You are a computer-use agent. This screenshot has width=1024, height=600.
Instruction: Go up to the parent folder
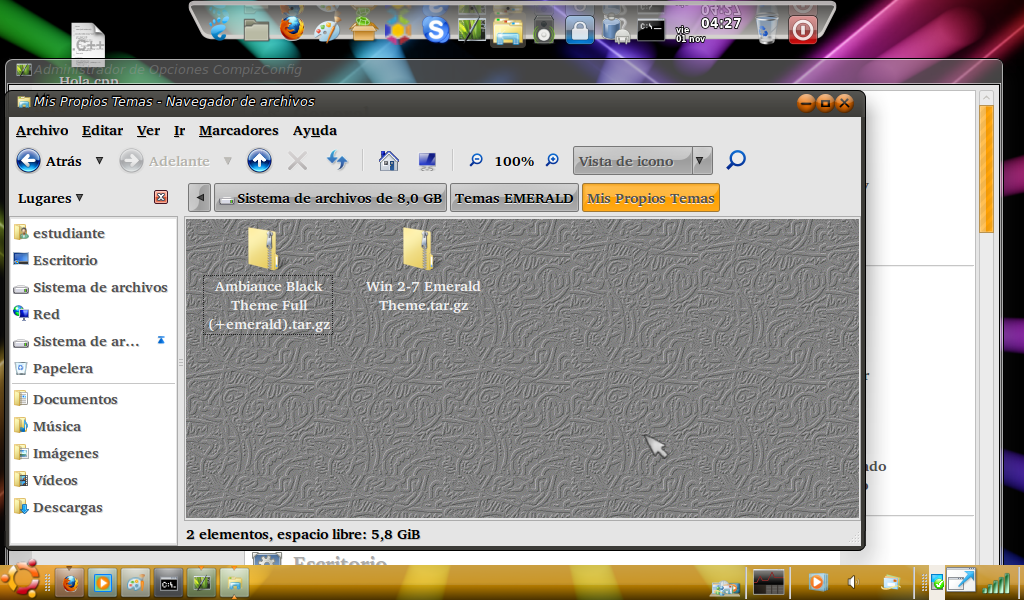pos(259,161)
